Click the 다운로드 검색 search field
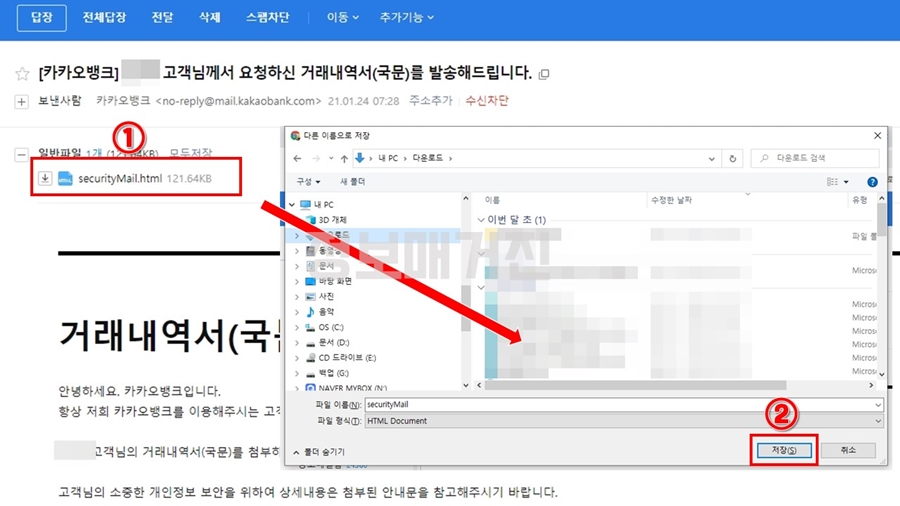Screen dimensions: 900x506 click(x=816, y=158)
